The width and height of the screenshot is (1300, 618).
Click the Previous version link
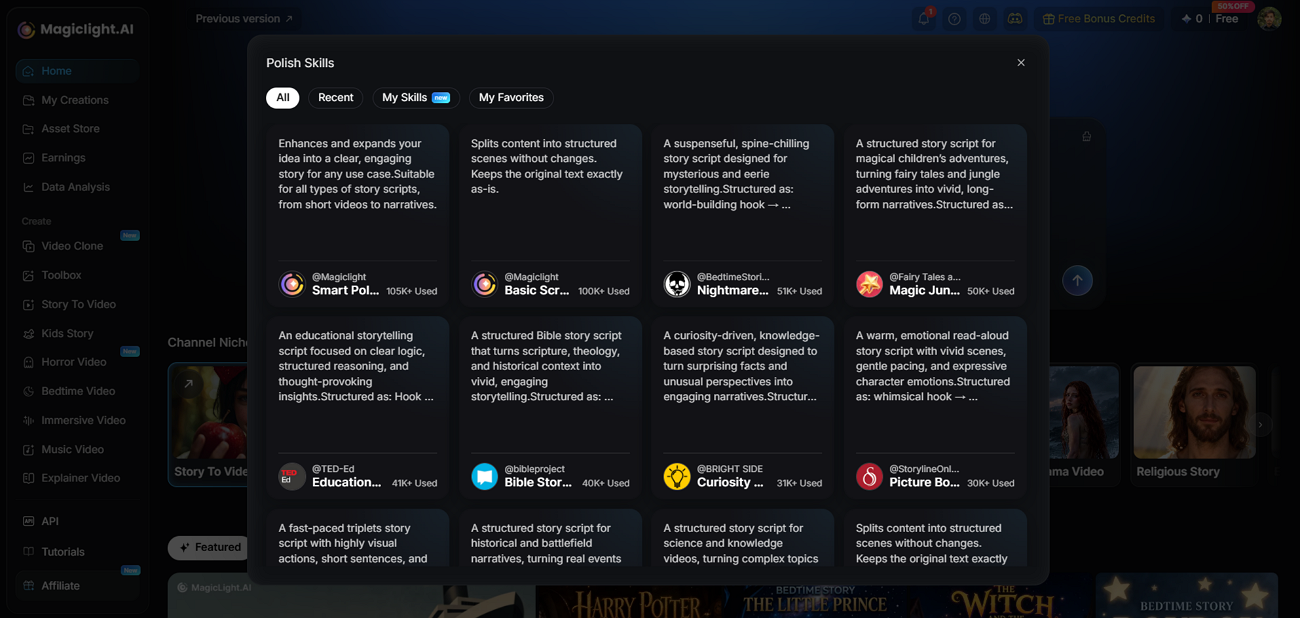tap(244, 19)
